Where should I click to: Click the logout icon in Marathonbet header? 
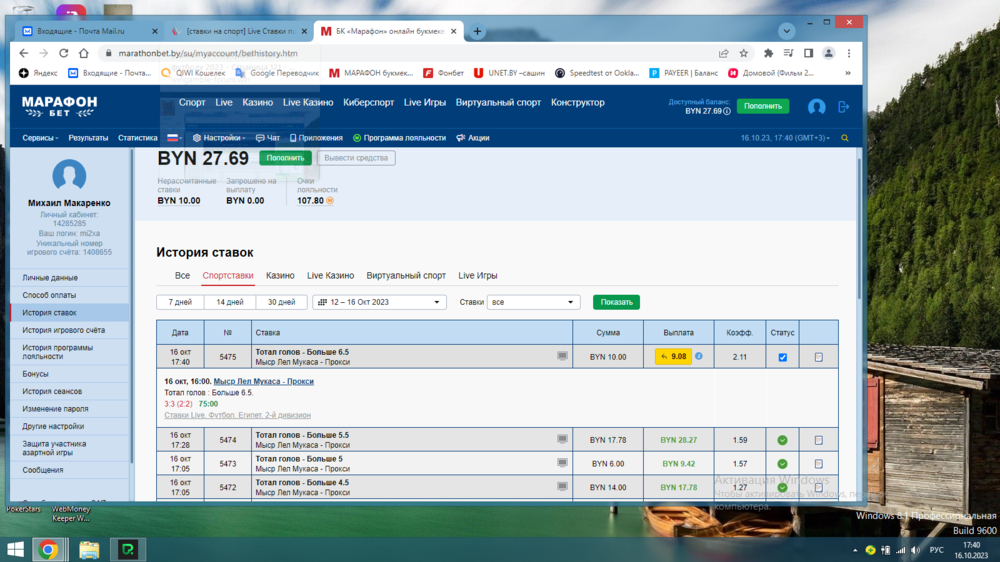tap(844, 107)
